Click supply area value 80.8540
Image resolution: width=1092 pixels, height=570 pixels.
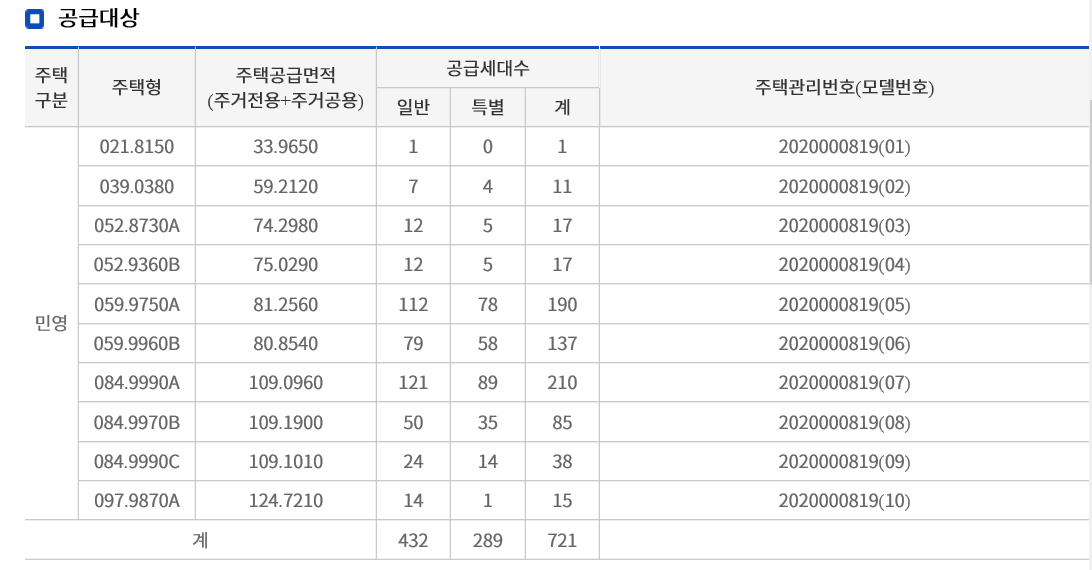point(286,344)
